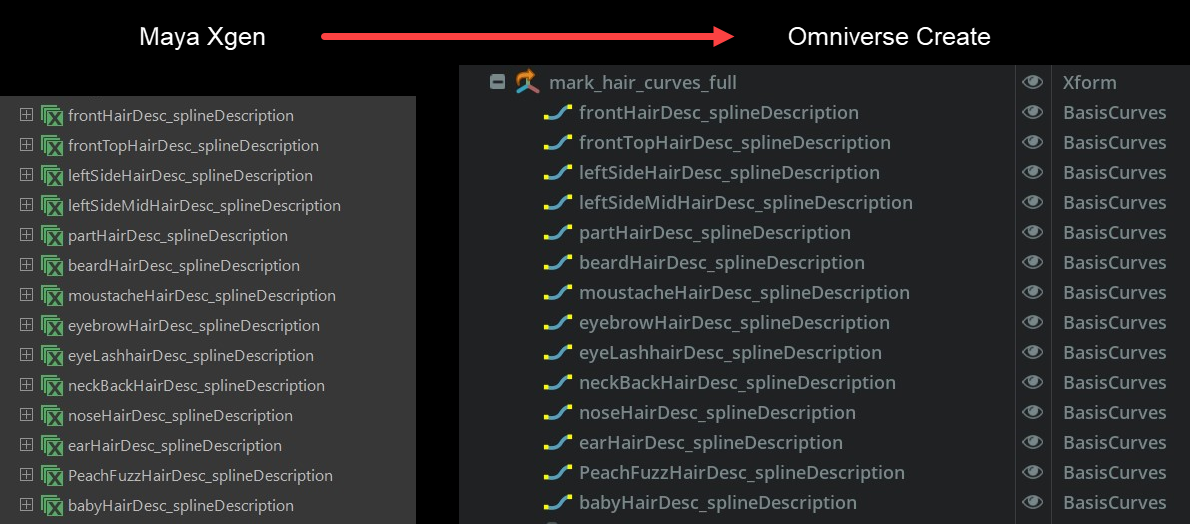
Task: Click XGen icon beside babyHairDesc_splineDescription in Maya
Action: pyautogui.click(x=52, y=506)
